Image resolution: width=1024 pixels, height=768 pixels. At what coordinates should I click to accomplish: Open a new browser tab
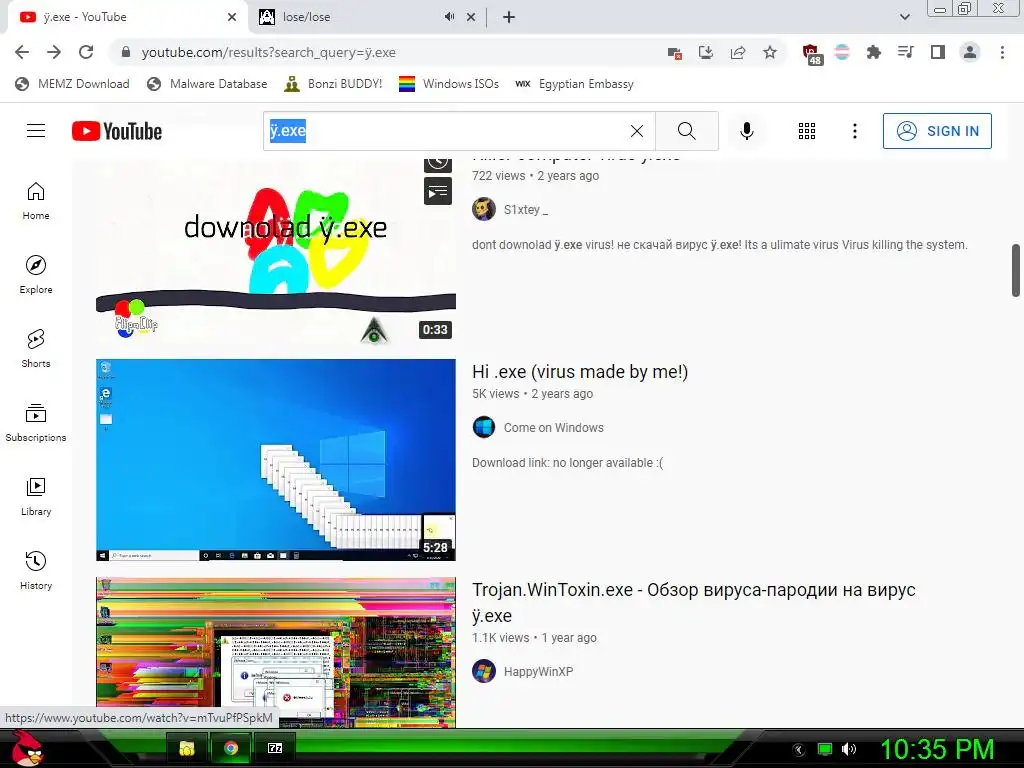point(509,17)
